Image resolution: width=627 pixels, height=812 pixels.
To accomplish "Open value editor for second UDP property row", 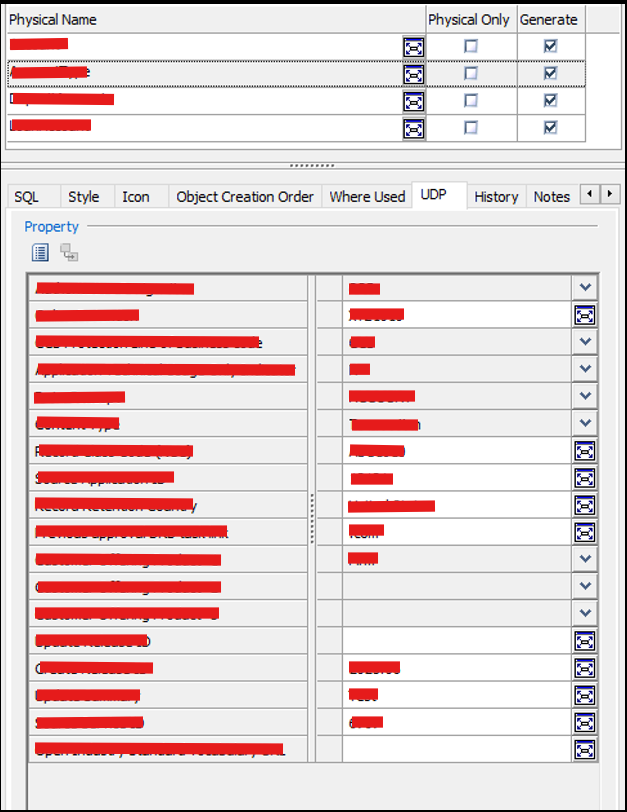I will click(x=585, y=315).
